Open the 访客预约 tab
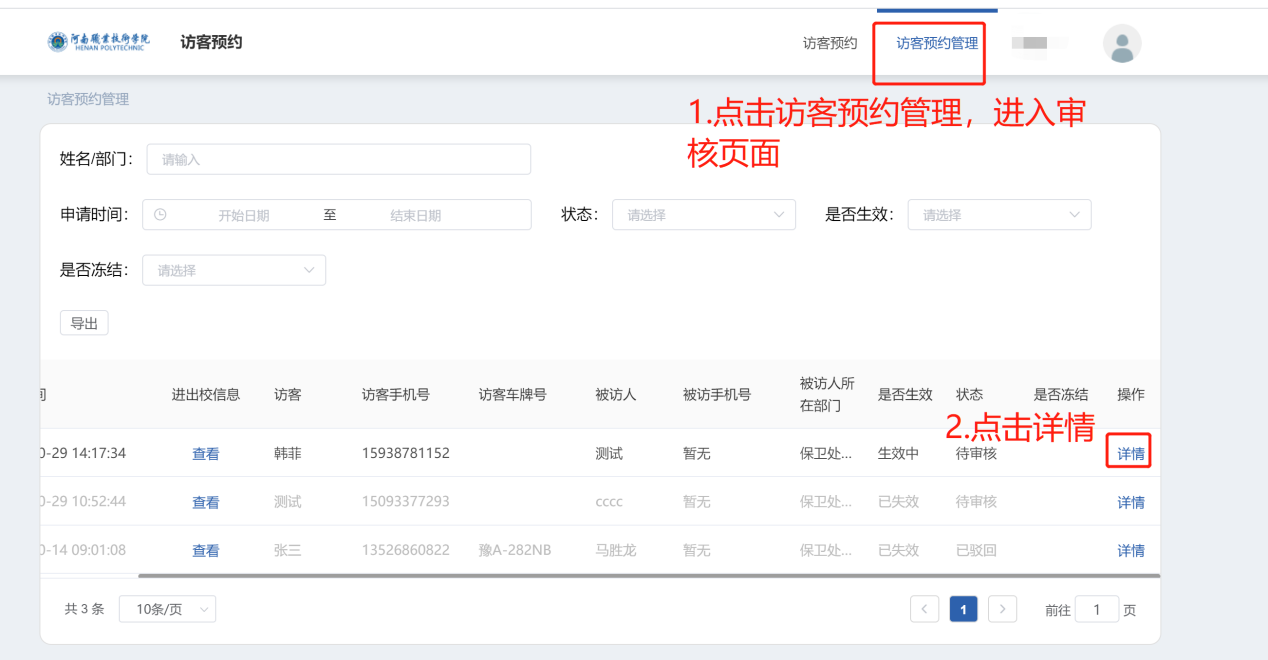Screen dimensions: 1268x660 pos(830,44)
